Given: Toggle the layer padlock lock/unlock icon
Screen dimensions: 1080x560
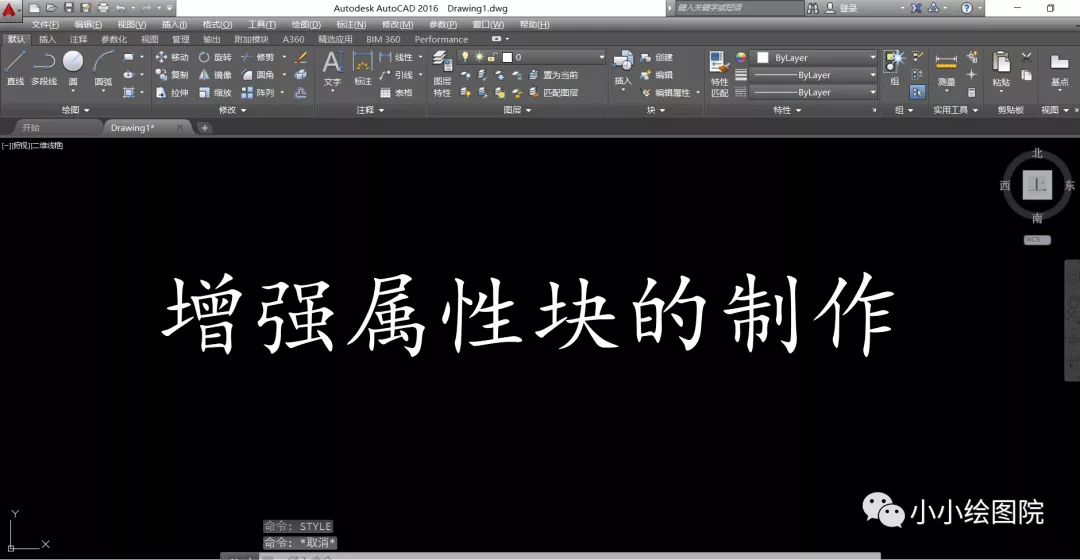Looking at the screenshot, I should pyautogui.click(x=492, y=57).
